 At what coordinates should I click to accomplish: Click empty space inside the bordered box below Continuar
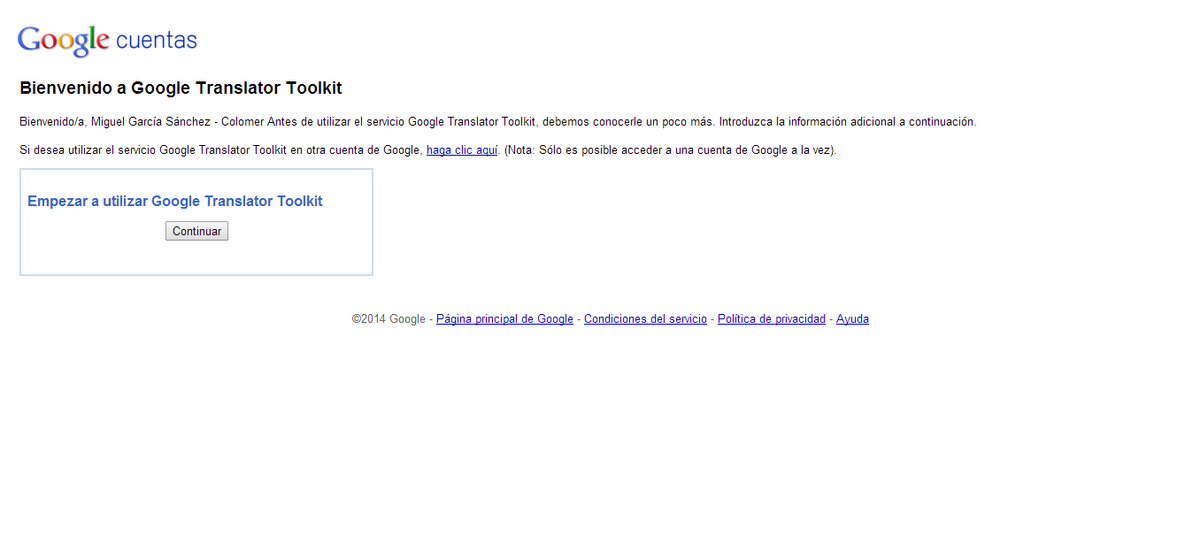coord(196,257)
